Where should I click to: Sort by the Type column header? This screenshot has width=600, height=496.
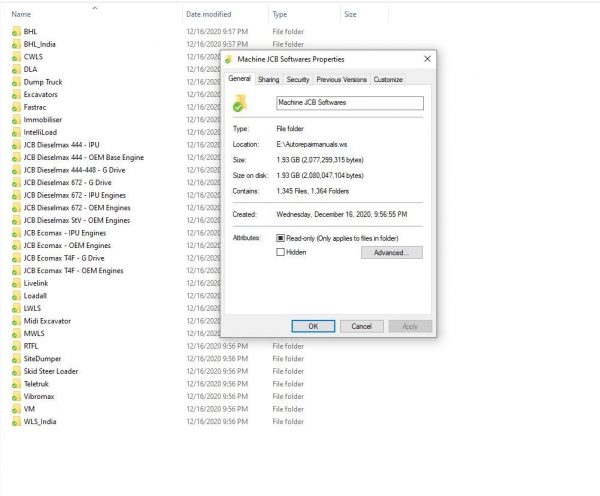pos(280,14)
